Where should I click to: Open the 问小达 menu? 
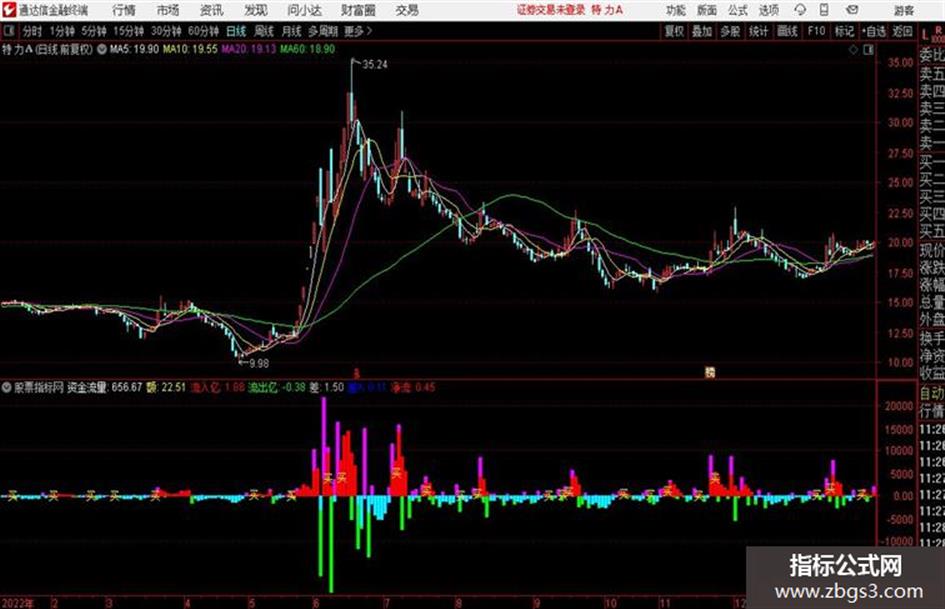304,10
